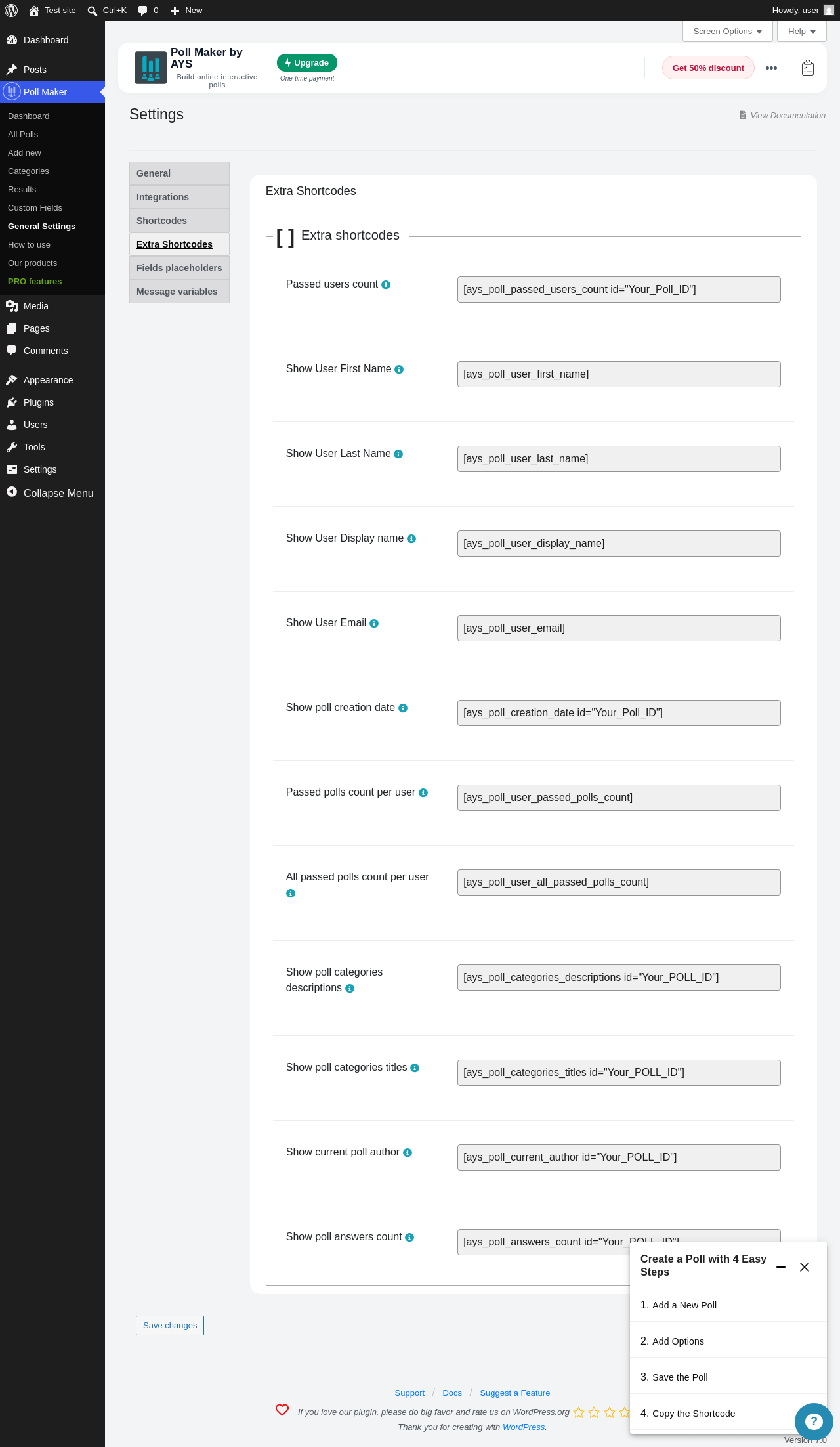
Task: Click info icon beside Show current poll author
Action: pos(408,1153)
